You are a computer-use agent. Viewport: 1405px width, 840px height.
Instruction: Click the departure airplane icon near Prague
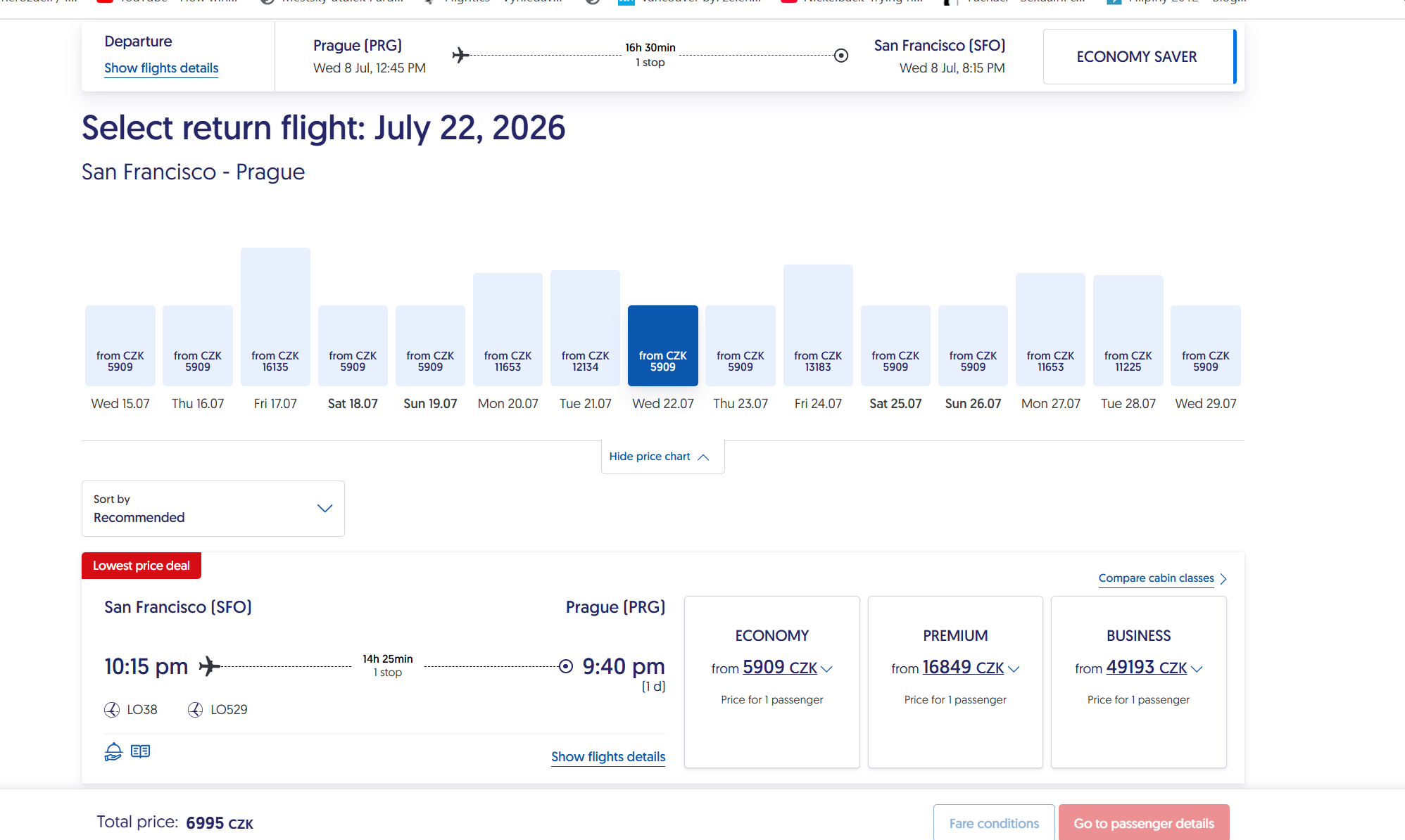tap(460, 55)
